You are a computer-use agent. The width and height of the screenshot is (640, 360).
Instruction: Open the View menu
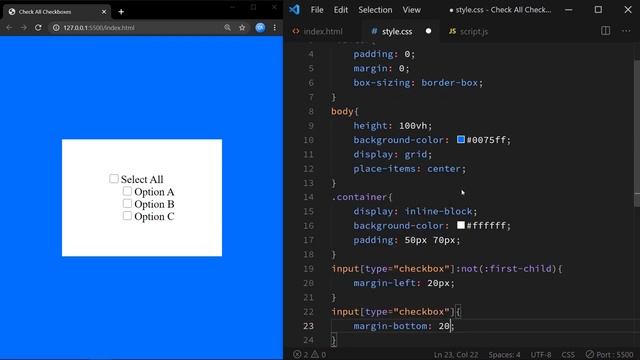[x=411, y=10]
